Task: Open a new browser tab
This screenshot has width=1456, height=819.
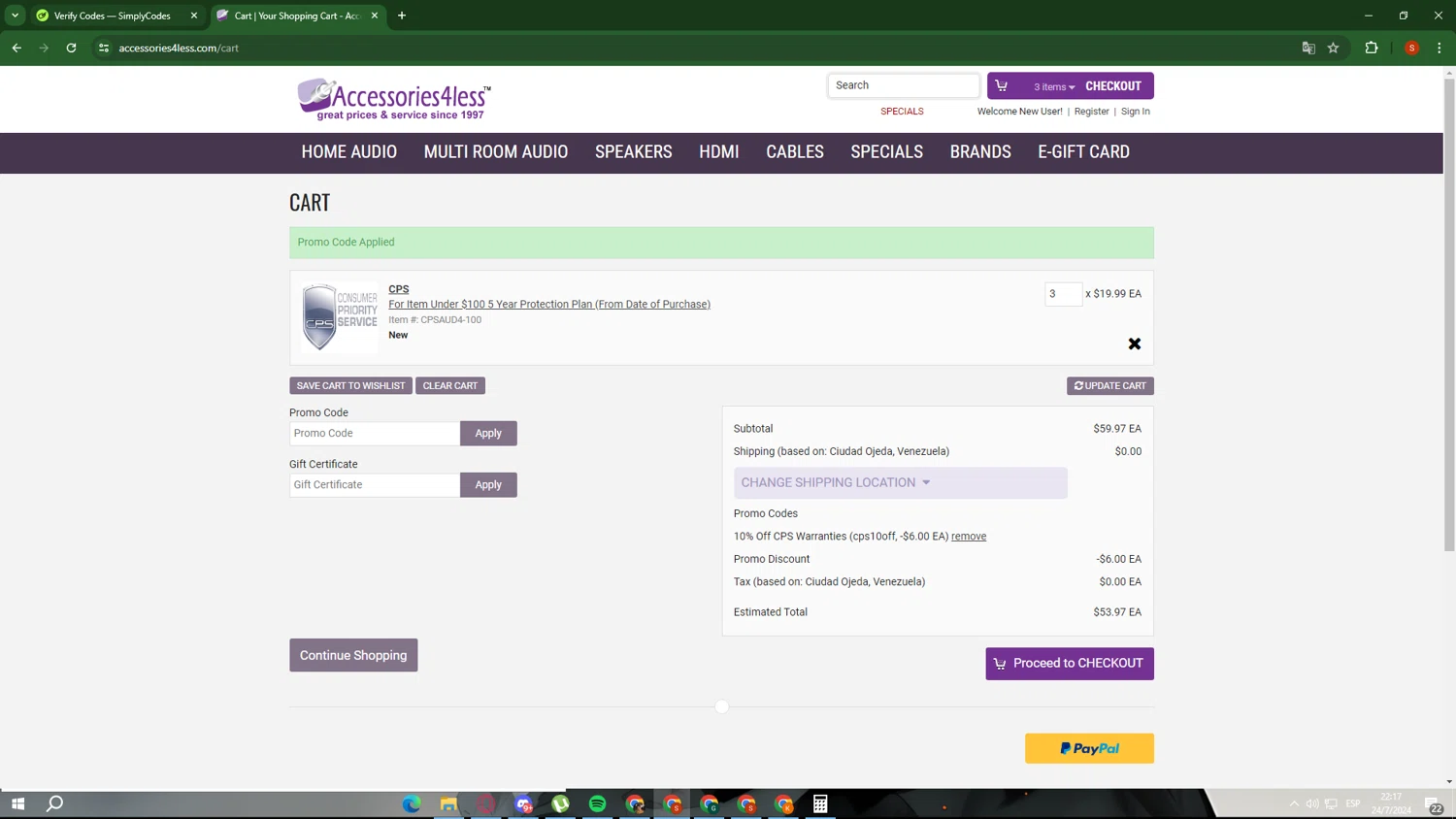Action: click(x=402, y=16)
